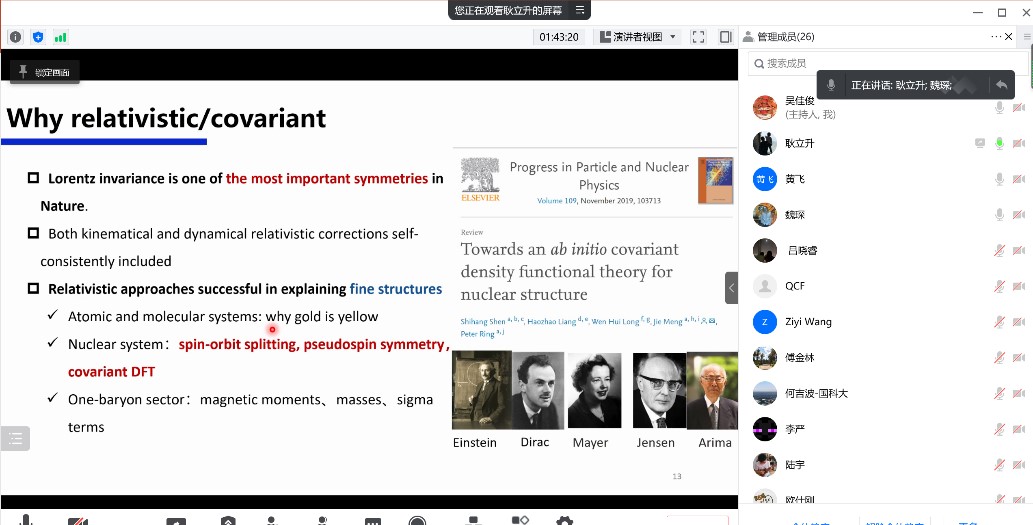Select participant QCF in member list
Screen dimensions: 1033x525
tap(794, 287)
